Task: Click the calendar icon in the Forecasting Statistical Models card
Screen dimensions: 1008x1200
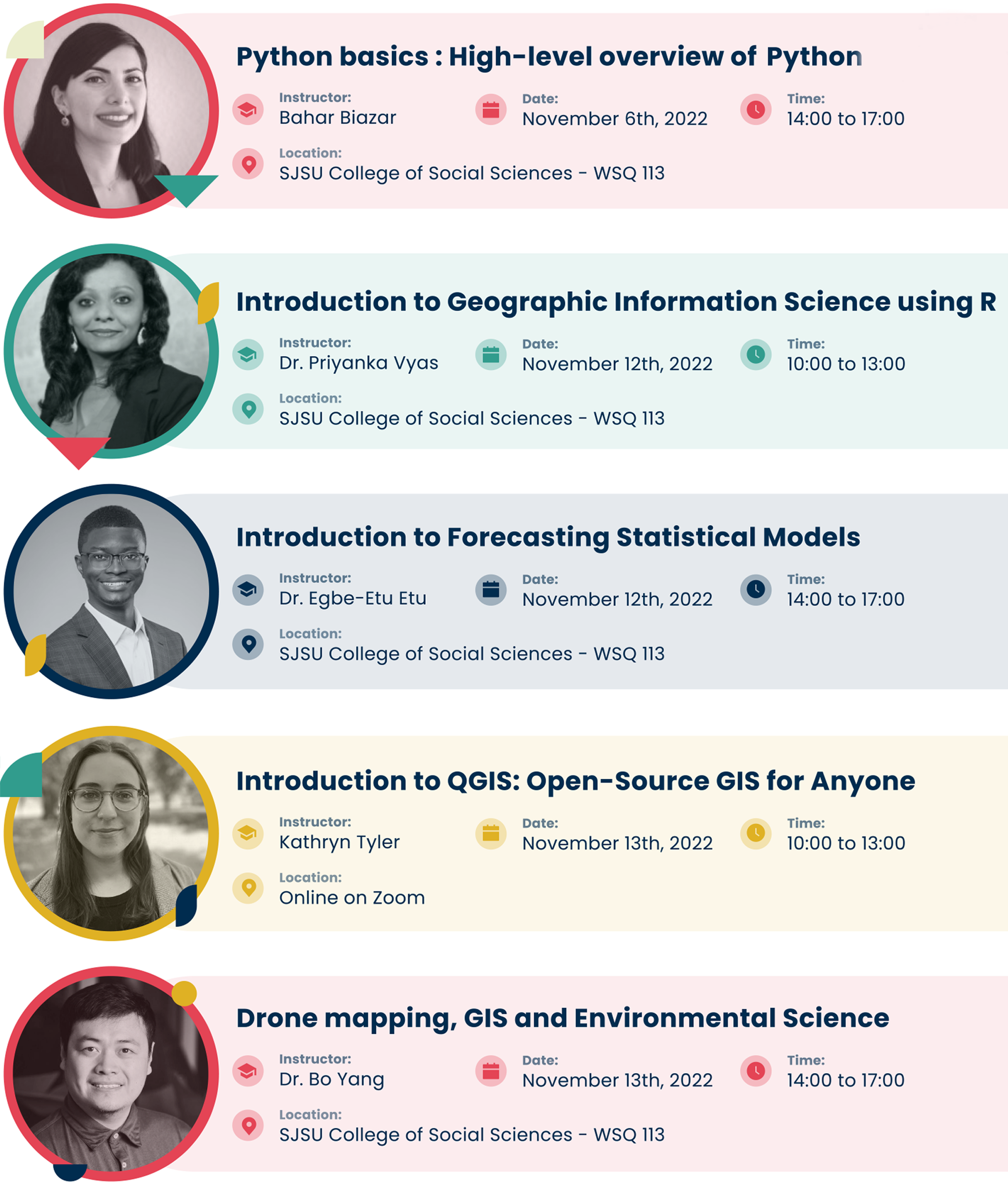Action: [x=491, y=590]
